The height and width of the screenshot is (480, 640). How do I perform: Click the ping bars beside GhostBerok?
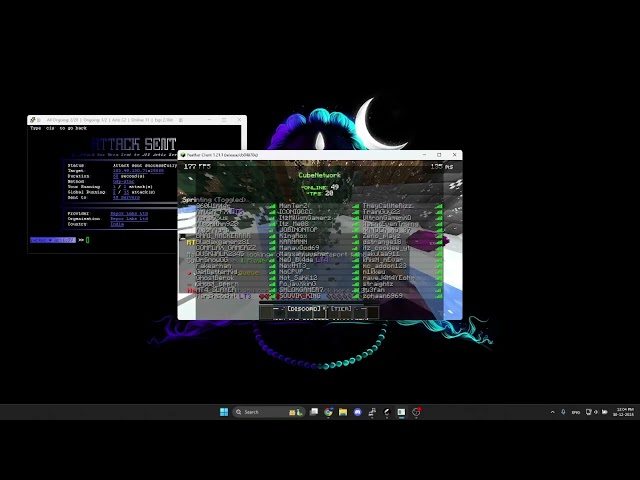(272, 278)
